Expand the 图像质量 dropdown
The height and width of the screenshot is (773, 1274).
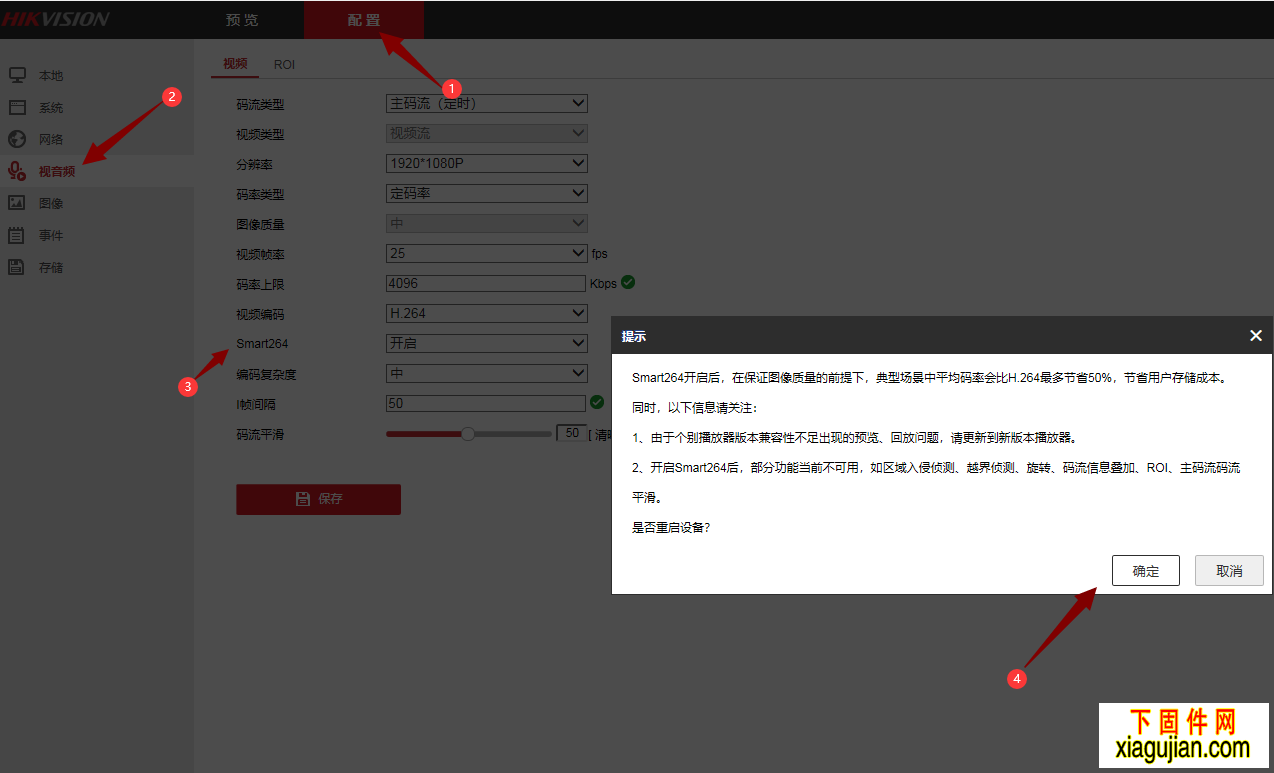(x=487, y=223)
